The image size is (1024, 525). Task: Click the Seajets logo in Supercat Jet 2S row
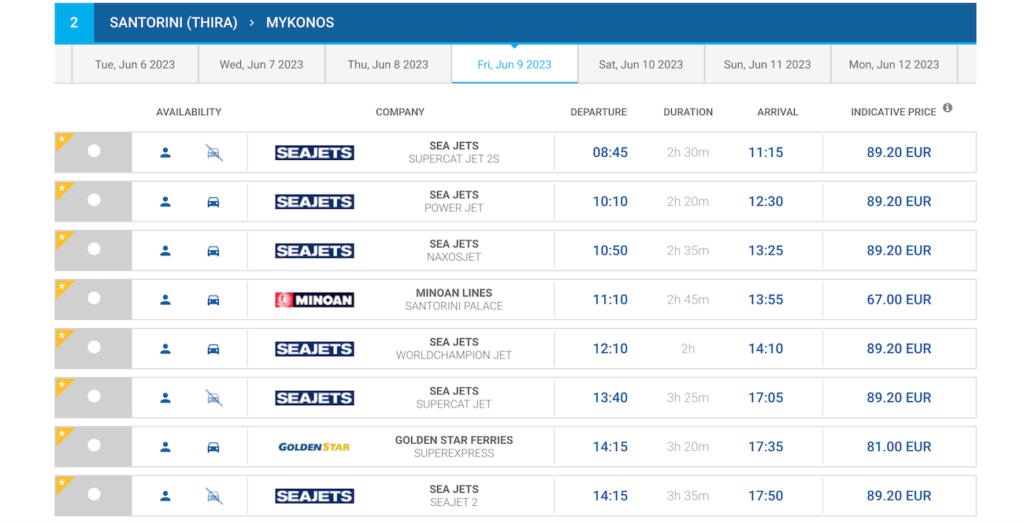(x=315, y=153)
